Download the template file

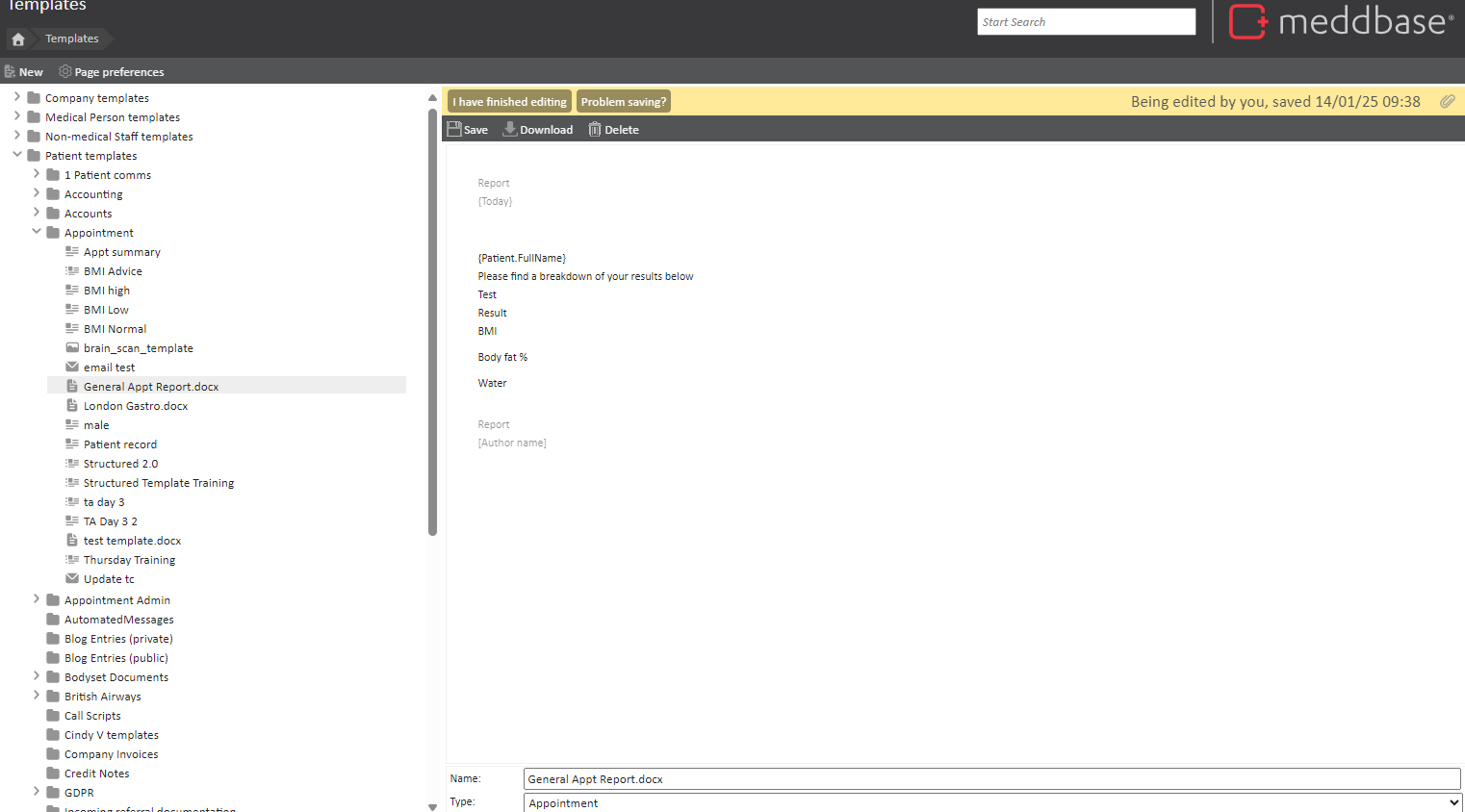pyautogui.click(x=537, y=130)
